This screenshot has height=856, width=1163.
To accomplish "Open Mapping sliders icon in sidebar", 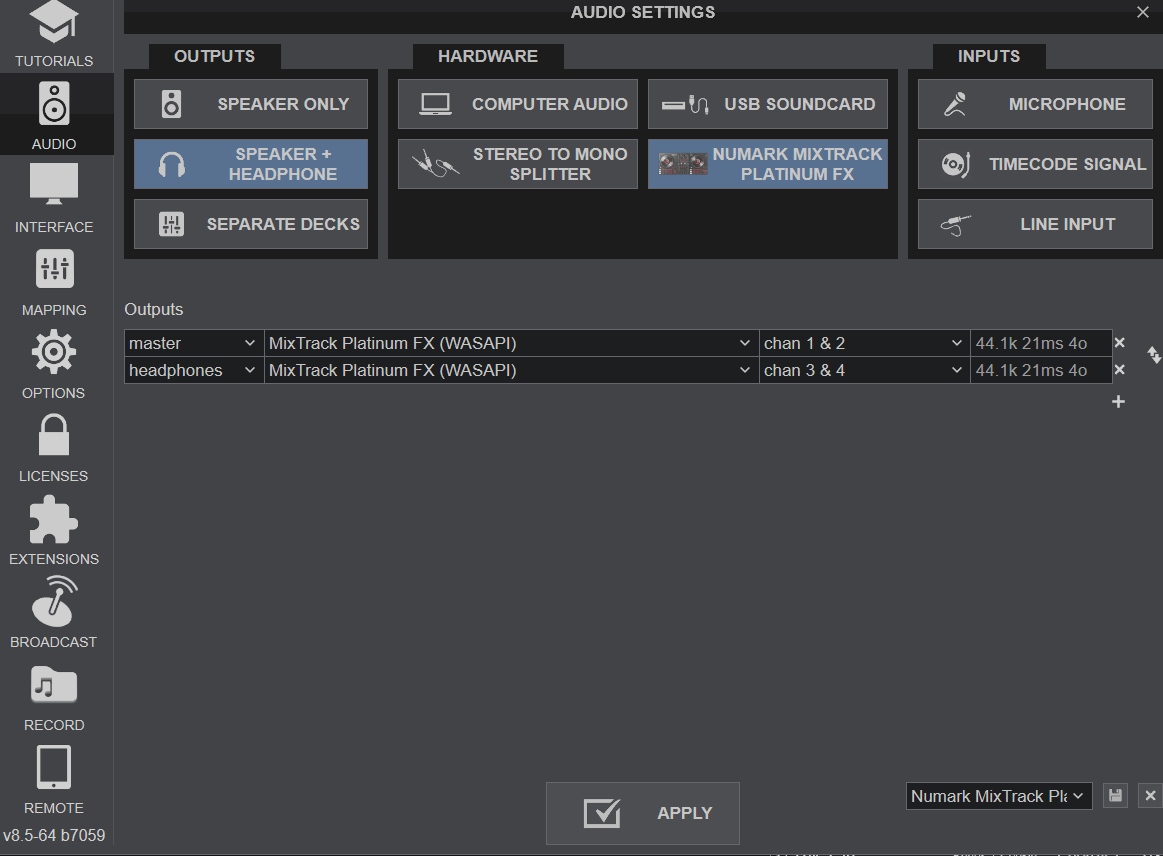I will [x=54, y=269].
